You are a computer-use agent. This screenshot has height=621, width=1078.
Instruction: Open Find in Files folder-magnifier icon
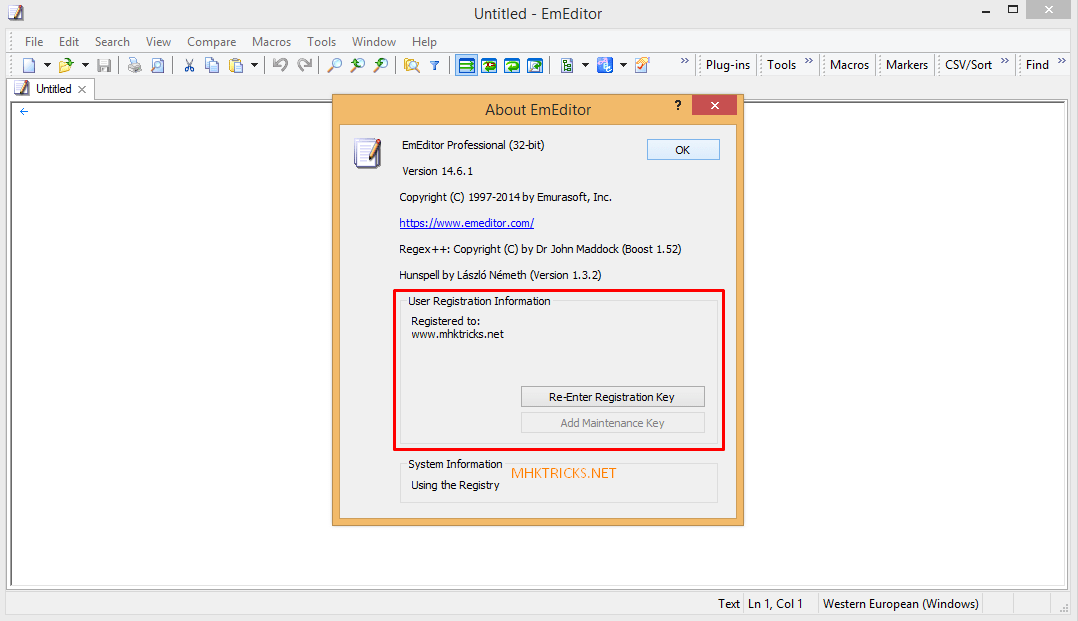412,65
